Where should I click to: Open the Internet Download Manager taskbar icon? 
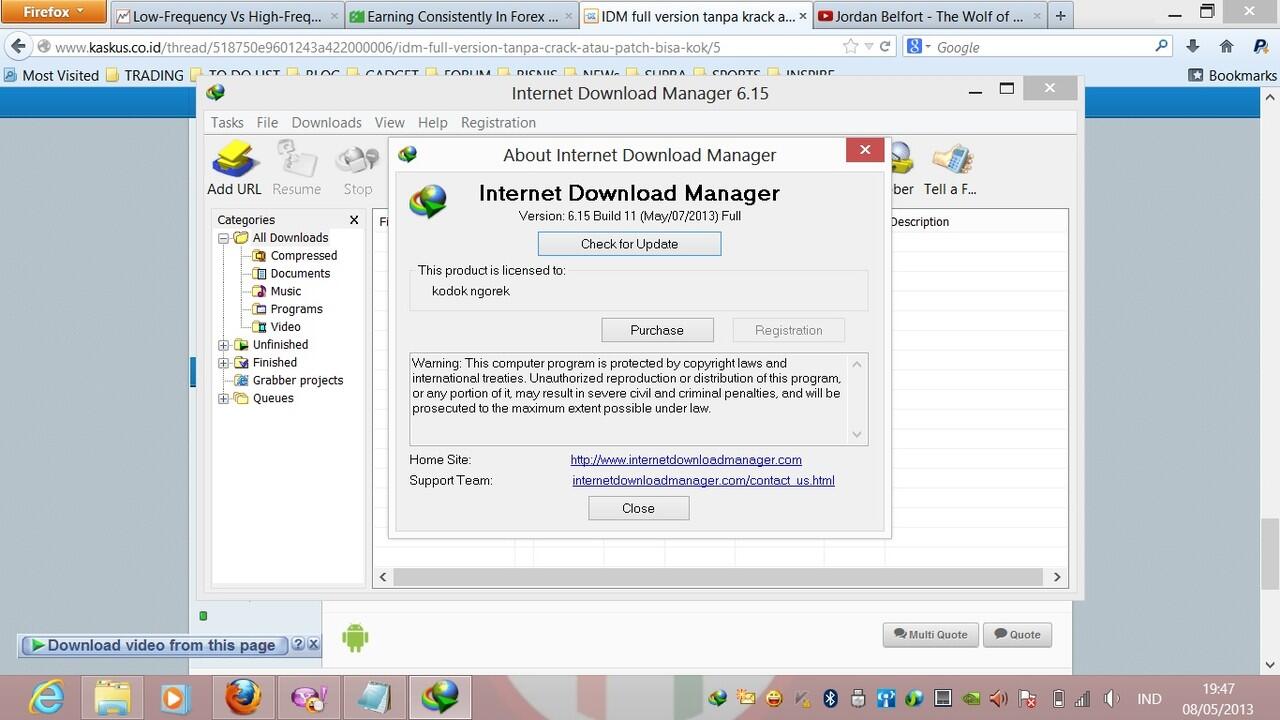point(441,697)
